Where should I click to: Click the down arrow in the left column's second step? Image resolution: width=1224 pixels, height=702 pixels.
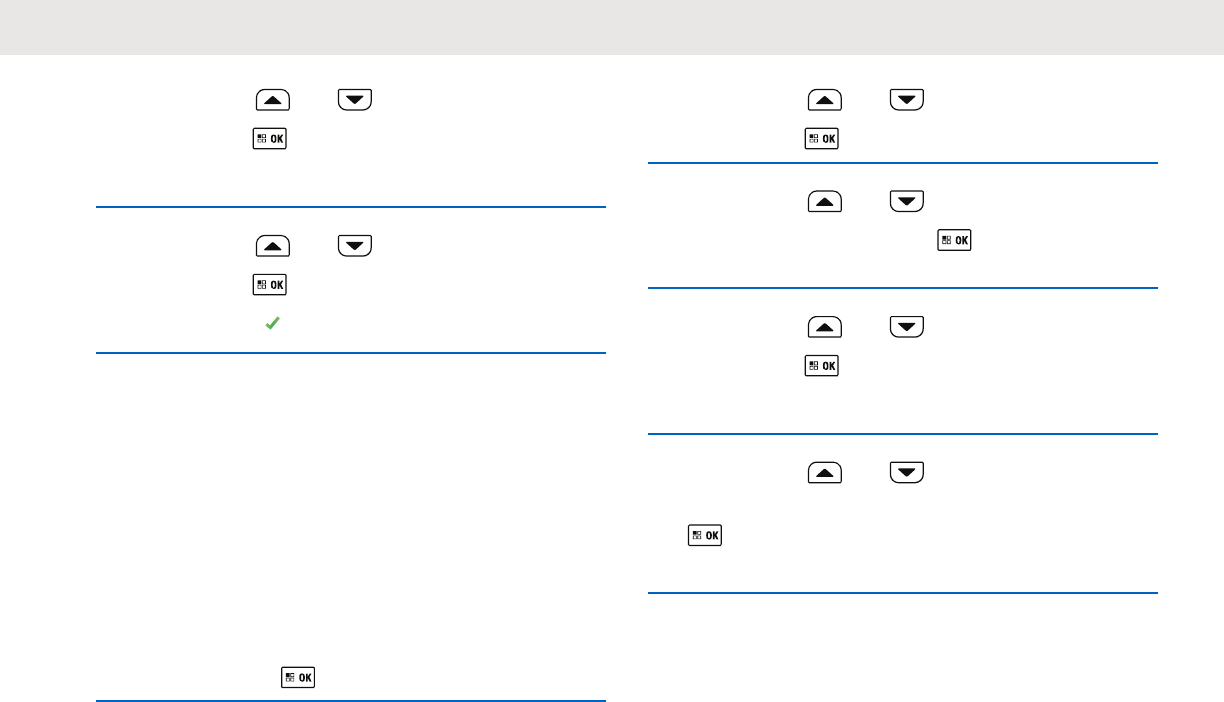click(355, 245)
